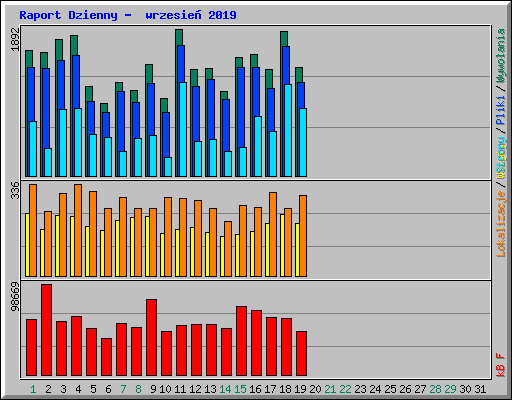
Task: Click the dark green Wywołania bar top for day 11
Action: click(x=179, y=37)
